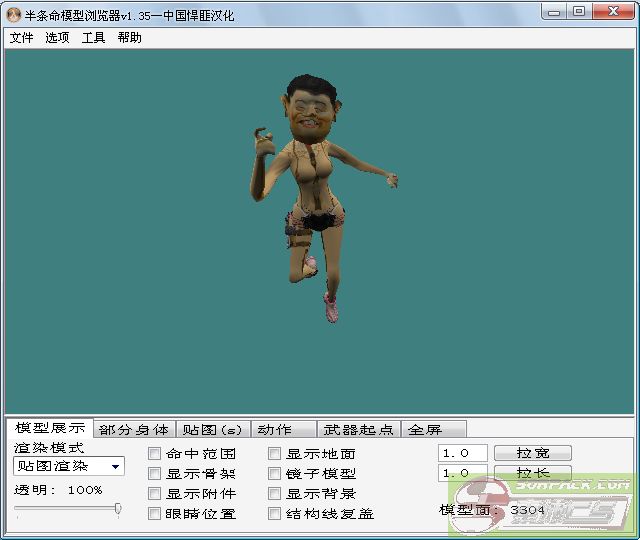The image size is (640, 540).
Task: Click the width value field next to 拉宽
Action: [462, 453]
